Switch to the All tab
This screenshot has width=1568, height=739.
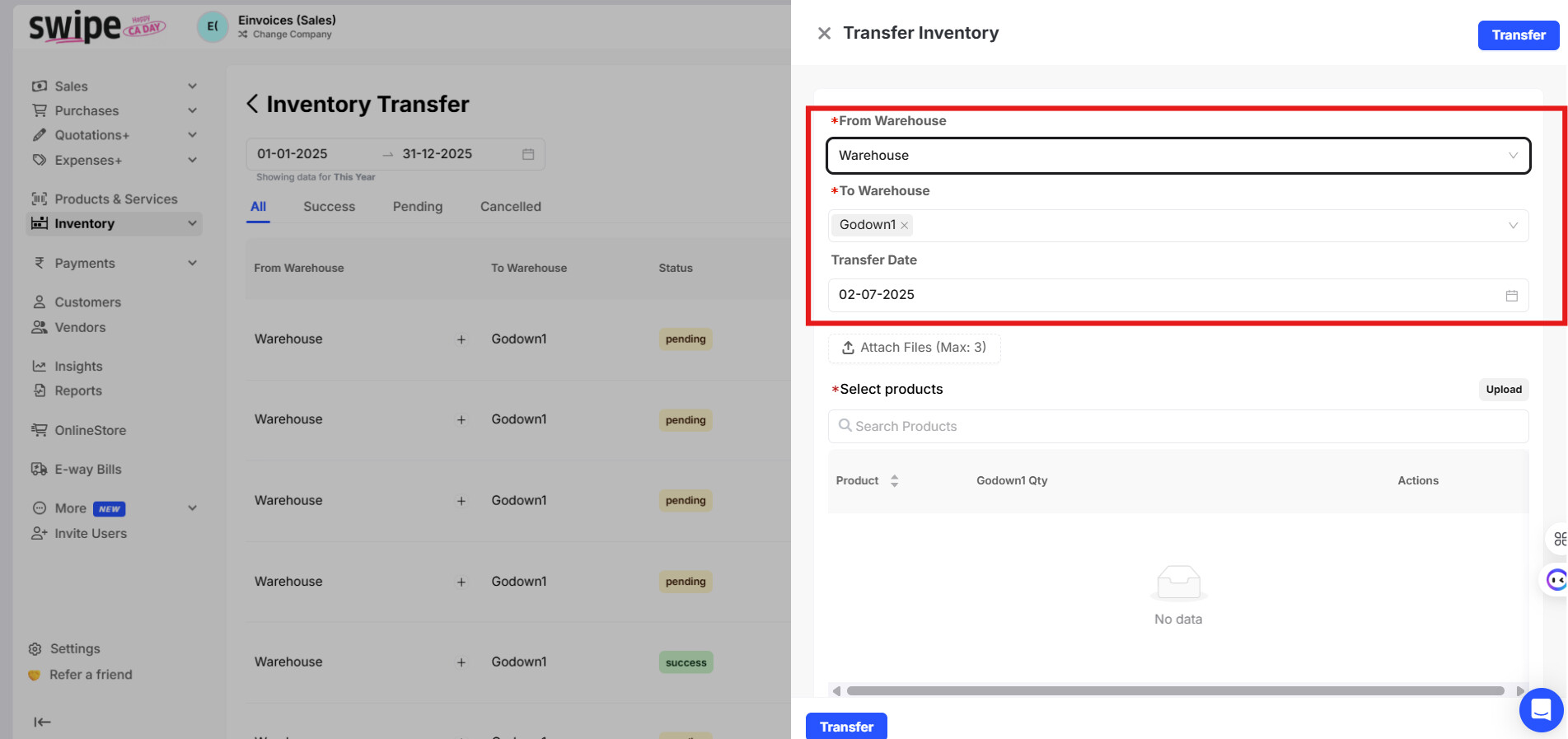(258, 207)
